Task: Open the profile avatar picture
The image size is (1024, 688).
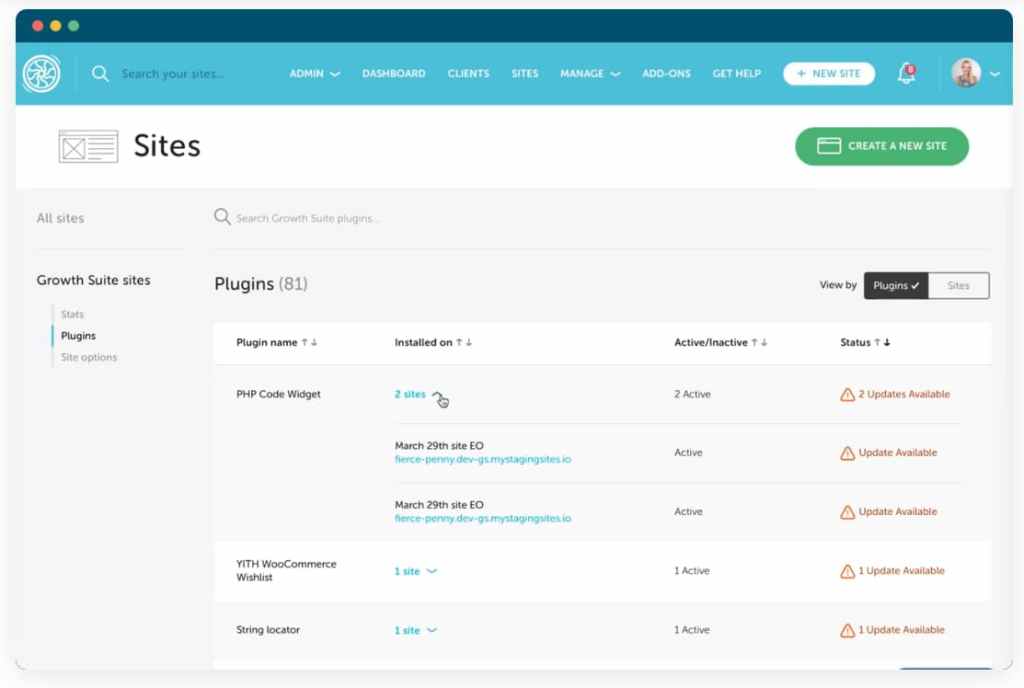Action: (x=966, y=72)
